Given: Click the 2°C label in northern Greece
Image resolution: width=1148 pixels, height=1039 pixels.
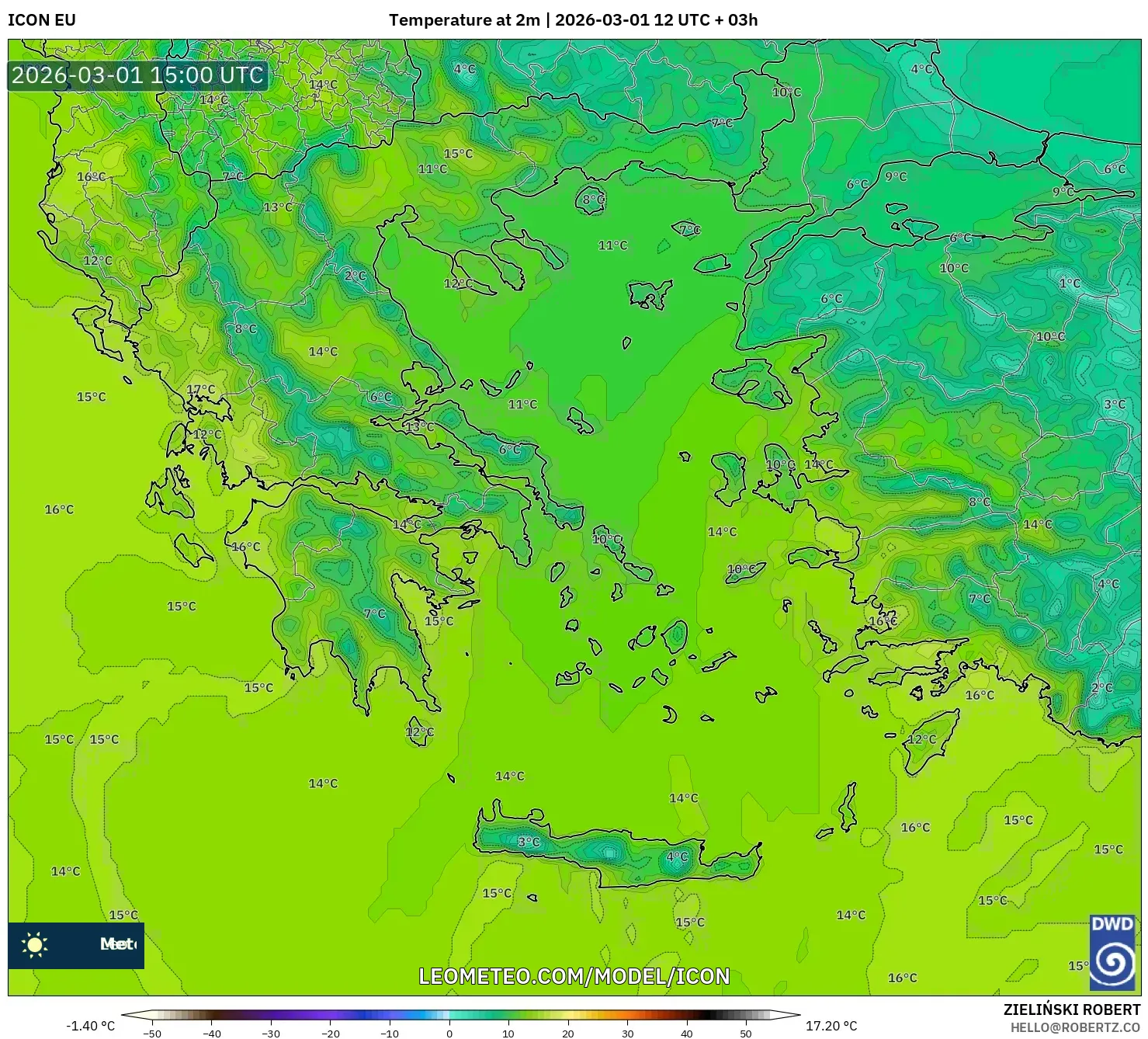Looking at the screenshot, I should (355, 276).
